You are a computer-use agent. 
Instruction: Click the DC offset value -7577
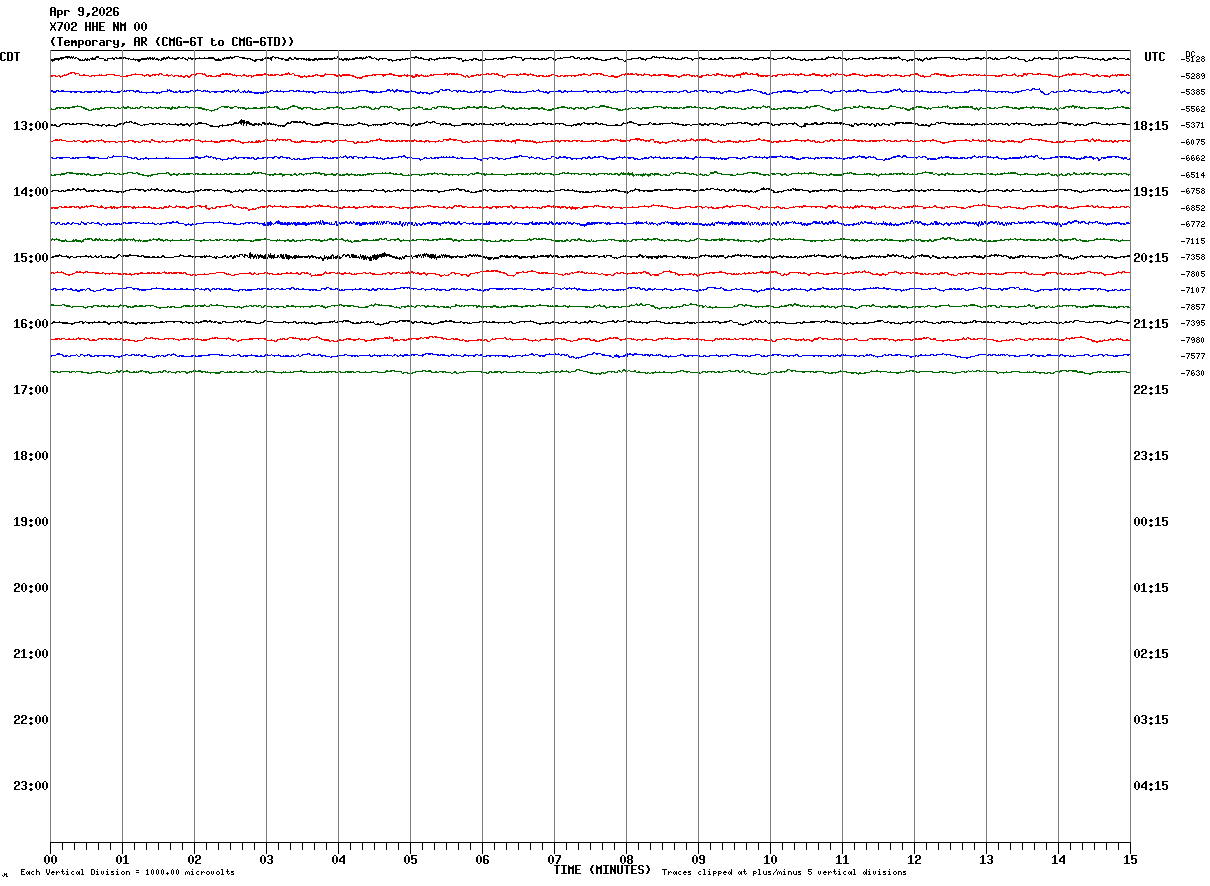pos(1193,356)
